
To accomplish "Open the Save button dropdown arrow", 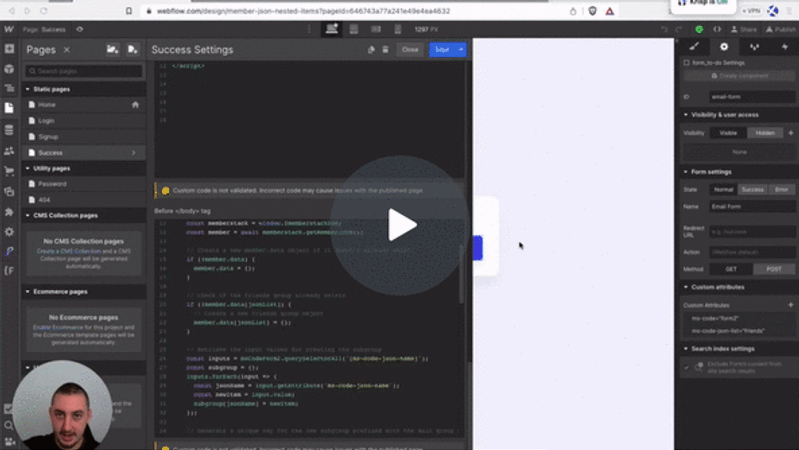I will click(461, 49).
